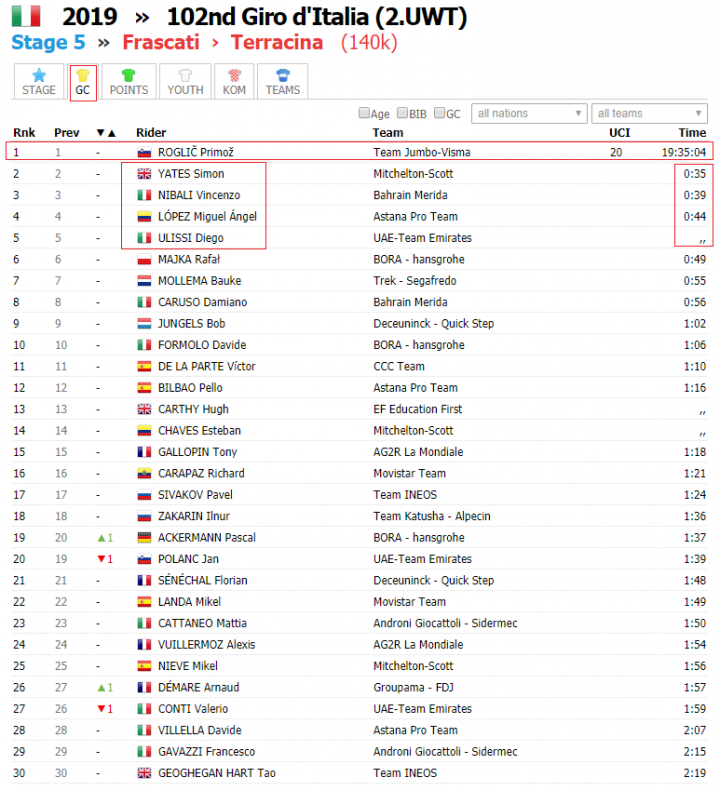The width and height of the screenshot is (720, 791).
Task: Open the Stage 5 link
Action: click(x=48, y=42)
